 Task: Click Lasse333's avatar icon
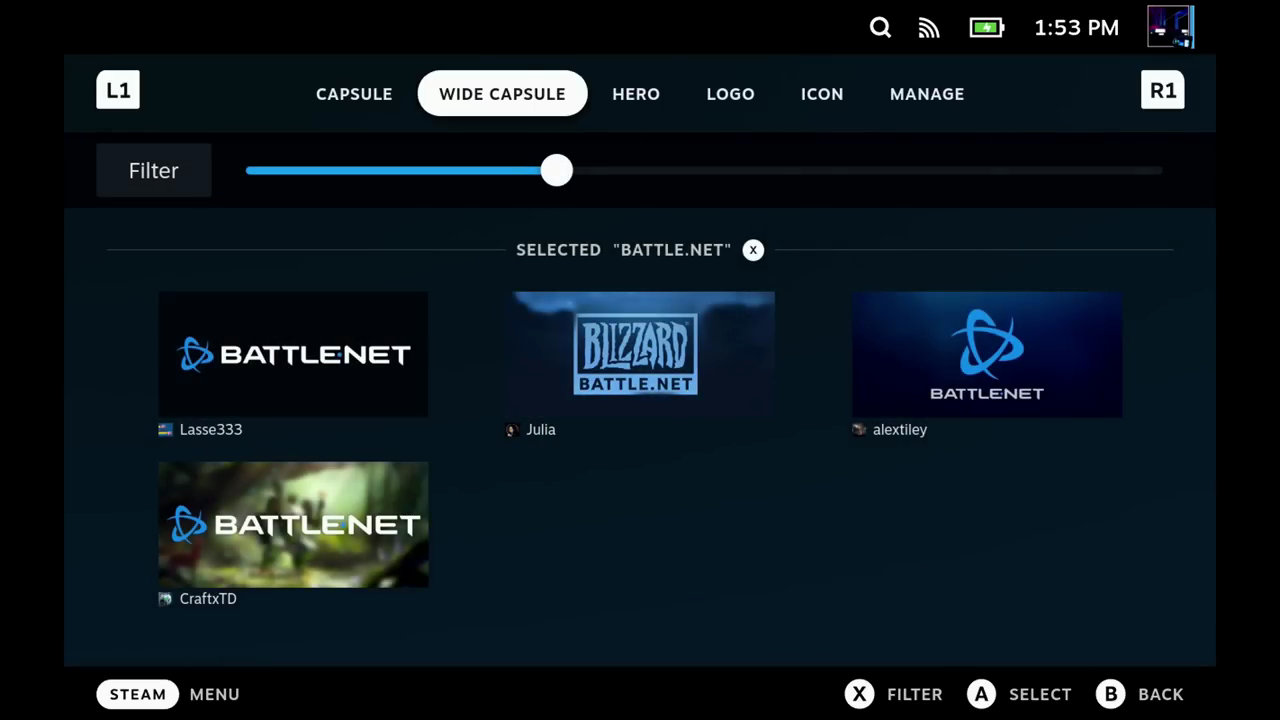166,430
